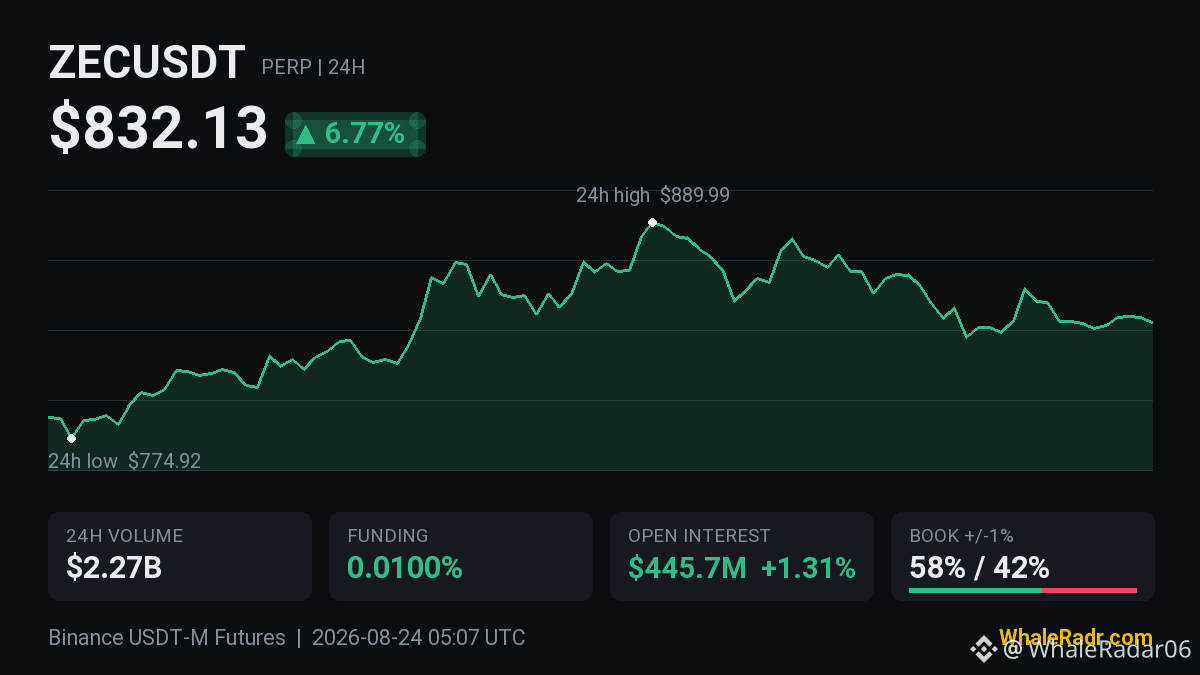Click the 58% / 42% book ratio
1200x675 pixels.
(x=979, y=568)
